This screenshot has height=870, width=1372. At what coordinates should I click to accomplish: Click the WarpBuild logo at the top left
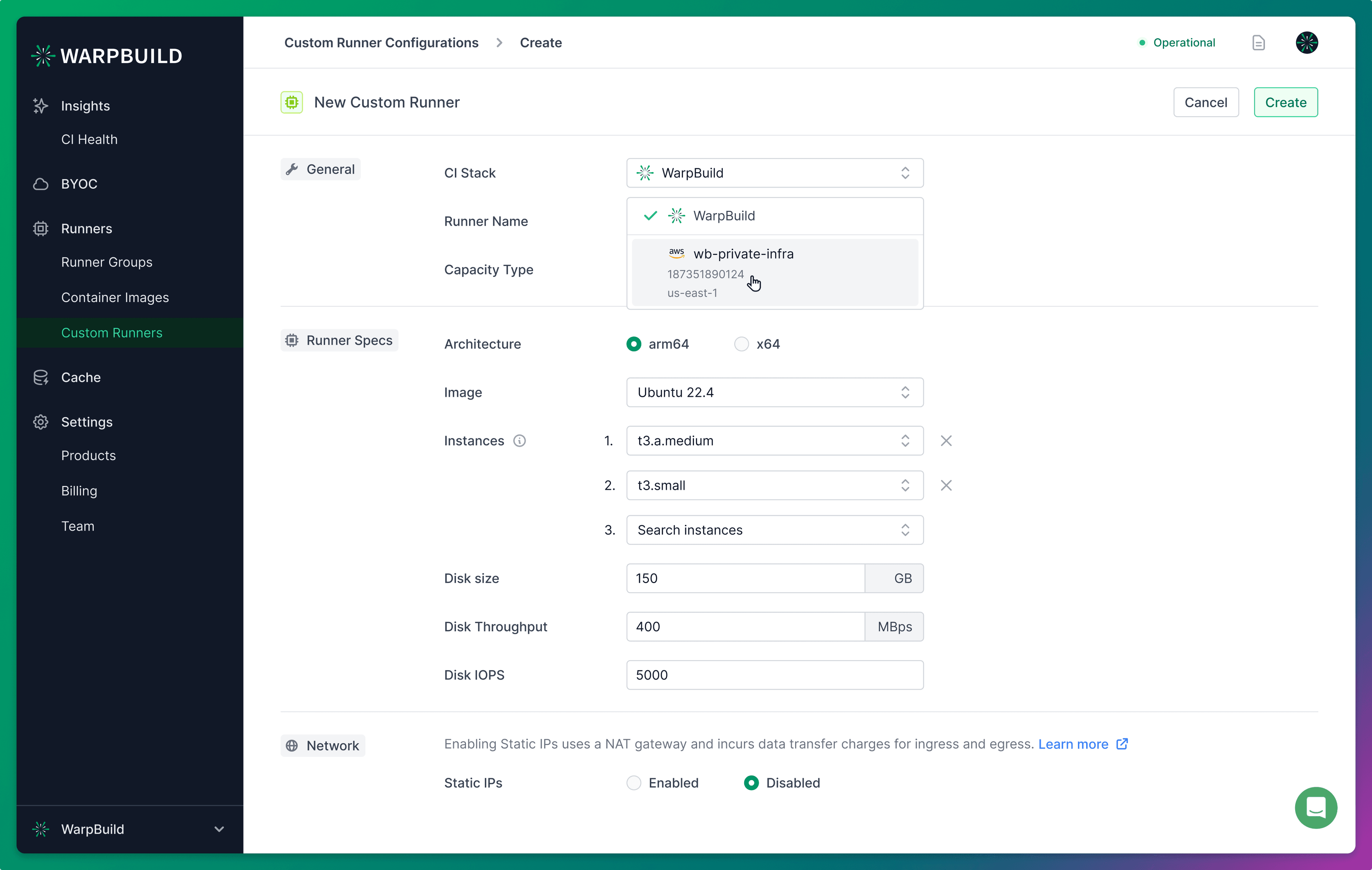click(x=106, y=55)
